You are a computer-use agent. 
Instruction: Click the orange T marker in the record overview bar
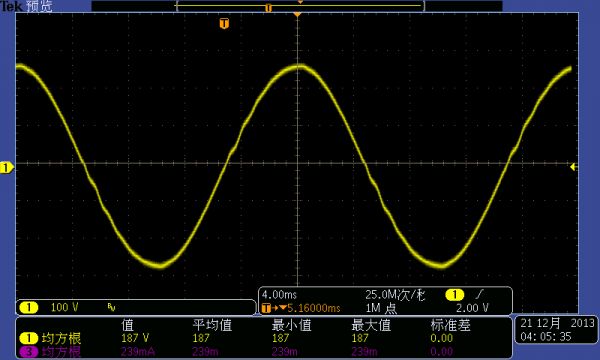269,8
